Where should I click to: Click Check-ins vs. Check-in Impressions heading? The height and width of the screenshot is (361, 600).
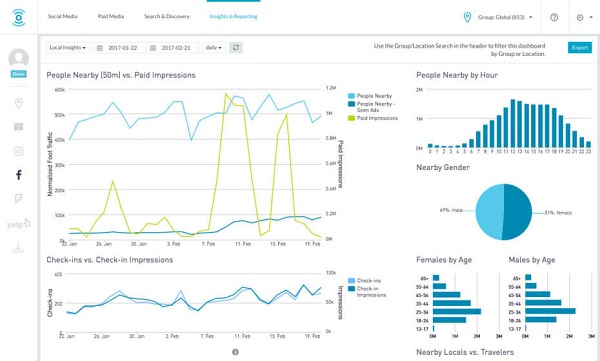[x=110, y=260]
